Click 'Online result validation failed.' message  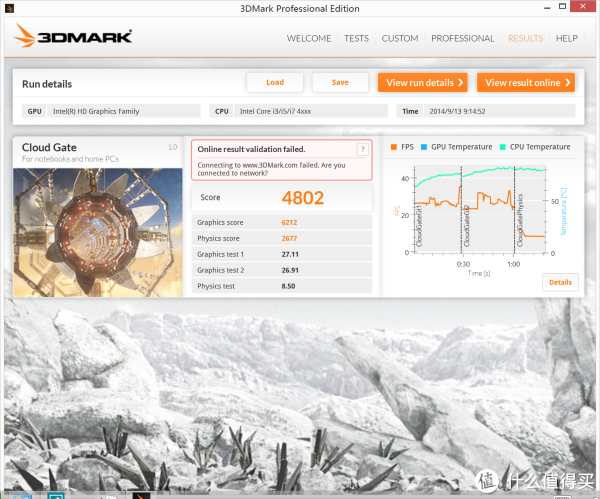(251, 149)
